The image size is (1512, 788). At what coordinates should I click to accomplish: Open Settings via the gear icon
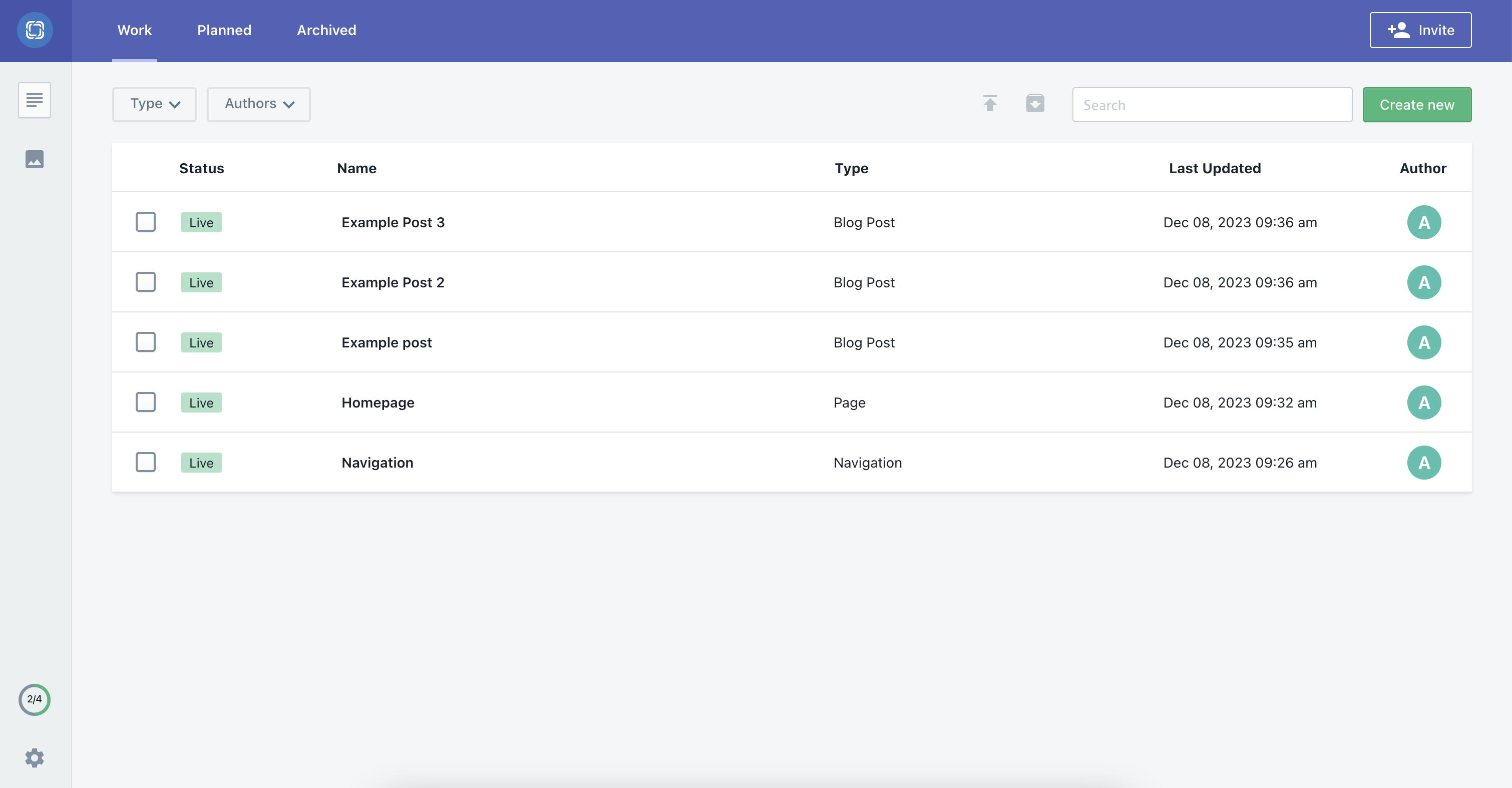[x=34, y=757]
